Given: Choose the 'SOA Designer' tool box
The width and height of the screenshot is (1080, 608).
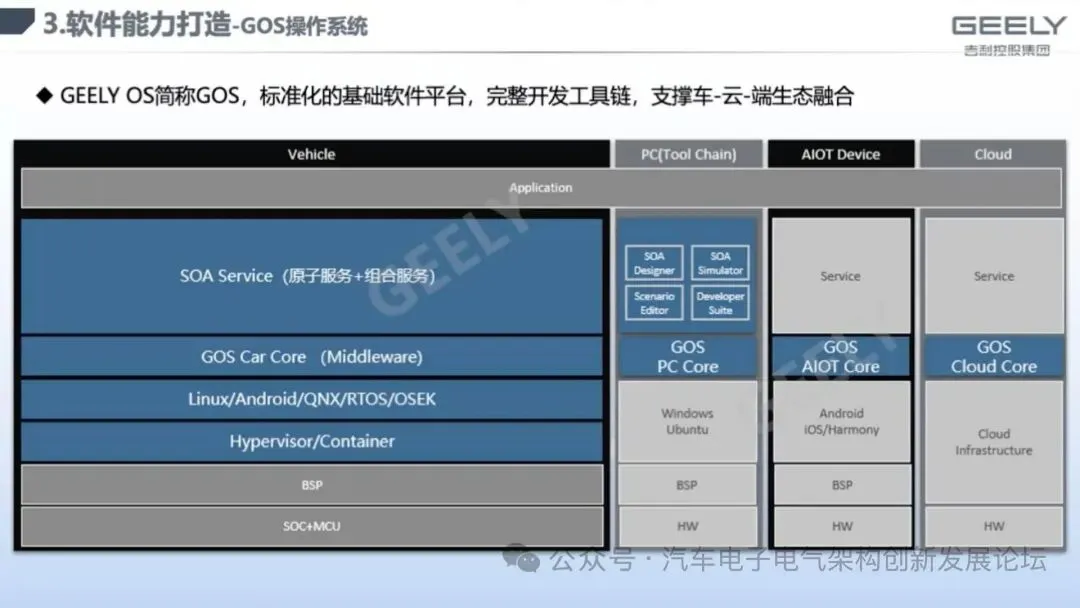Looking at the screenshot, I should (654, 263).
